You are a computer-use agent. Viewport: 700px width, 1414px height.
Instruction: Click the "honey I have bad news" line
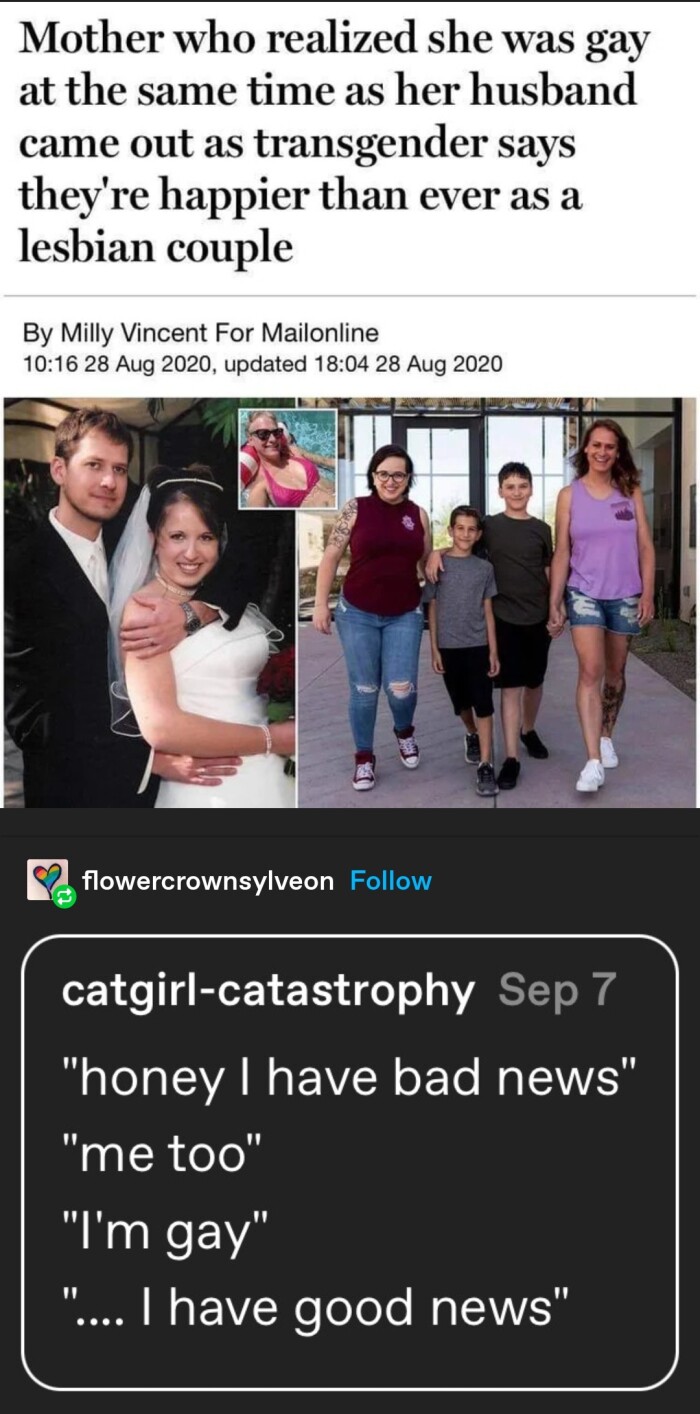pos(349,1079)
